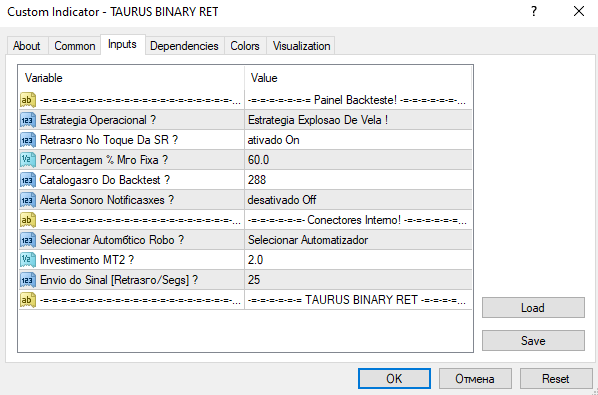Select the Retrasro No Toque Da SR ? label
This screenshot has height=395, width=598.
point(109,140)
